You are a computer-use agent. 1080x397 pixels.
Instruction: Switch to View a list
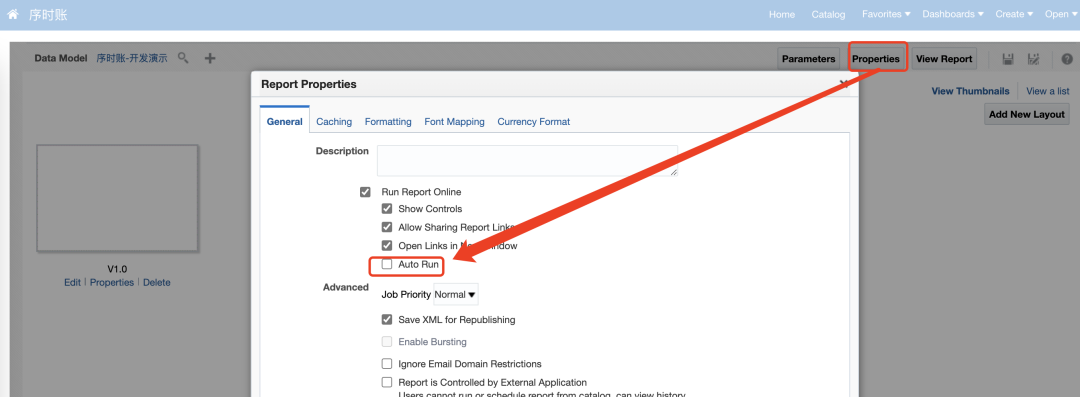point(1048,91)
